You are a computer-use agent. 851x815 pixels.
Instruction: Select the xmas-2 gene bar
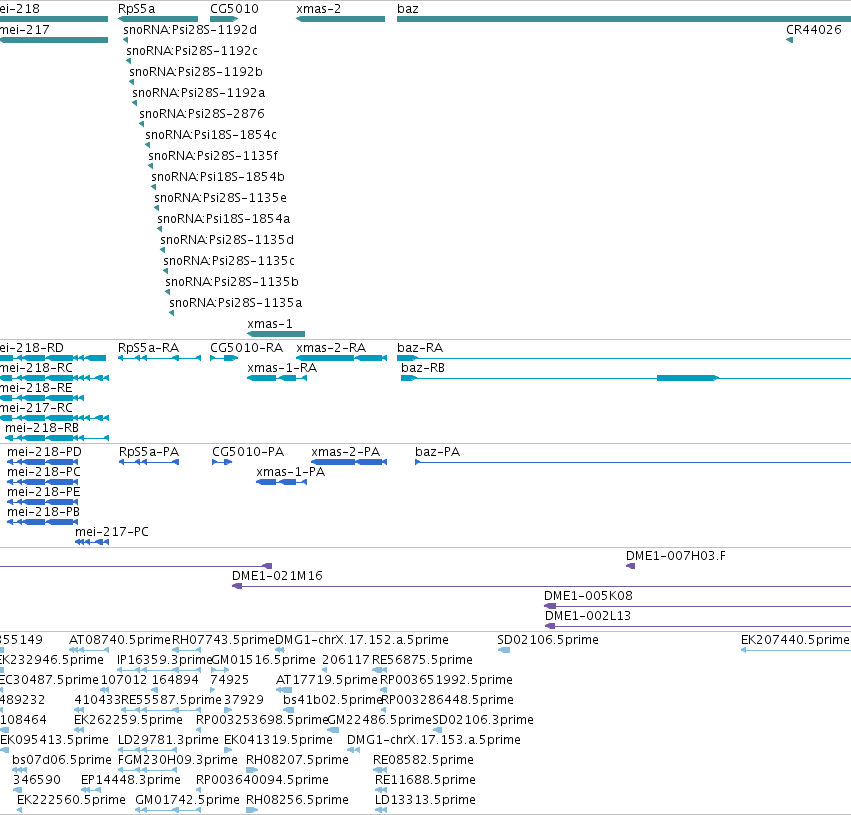pyautogui.click(x=340, y=19)
